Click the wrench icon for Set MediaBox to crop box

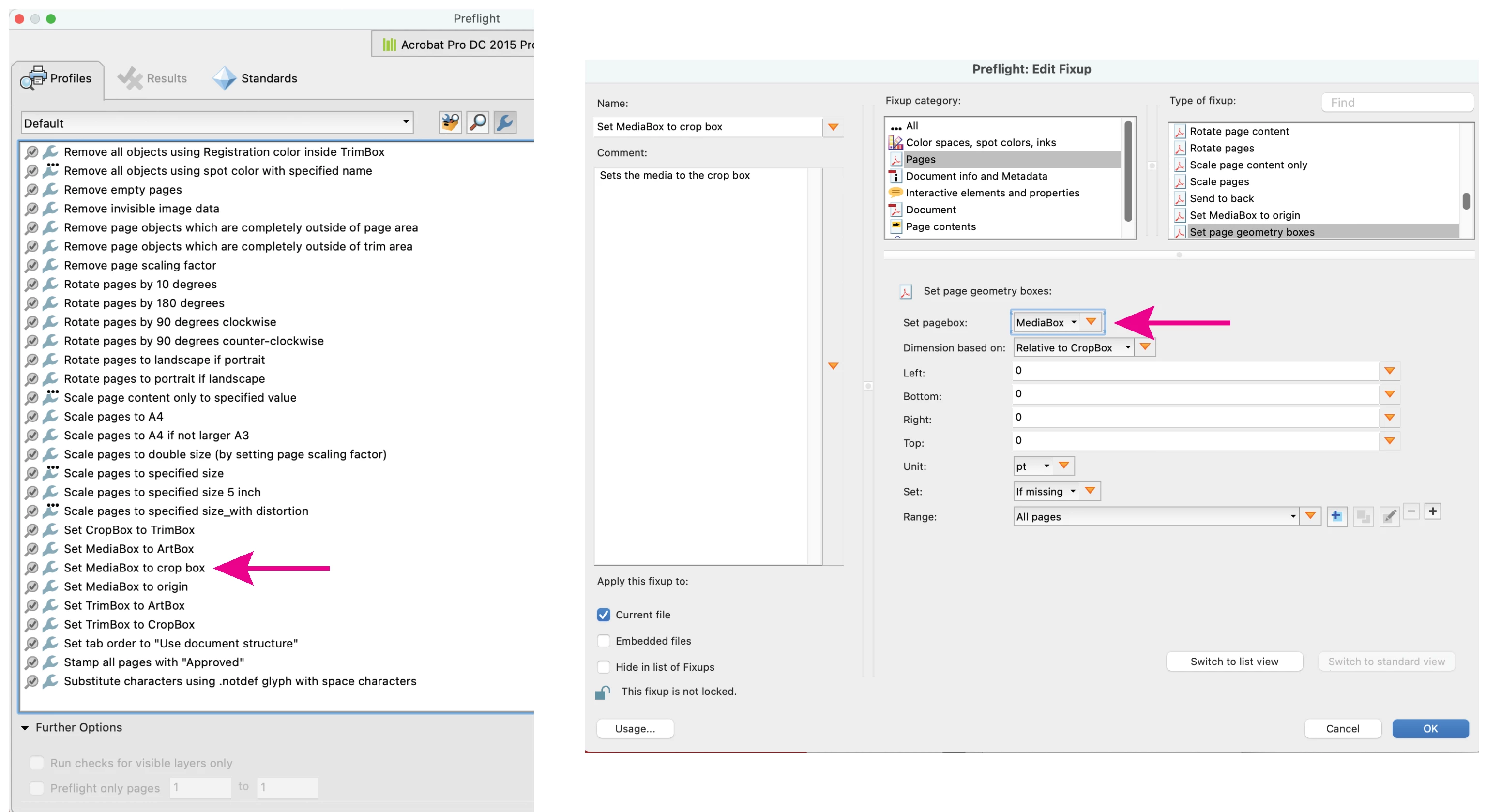[51, 568]
